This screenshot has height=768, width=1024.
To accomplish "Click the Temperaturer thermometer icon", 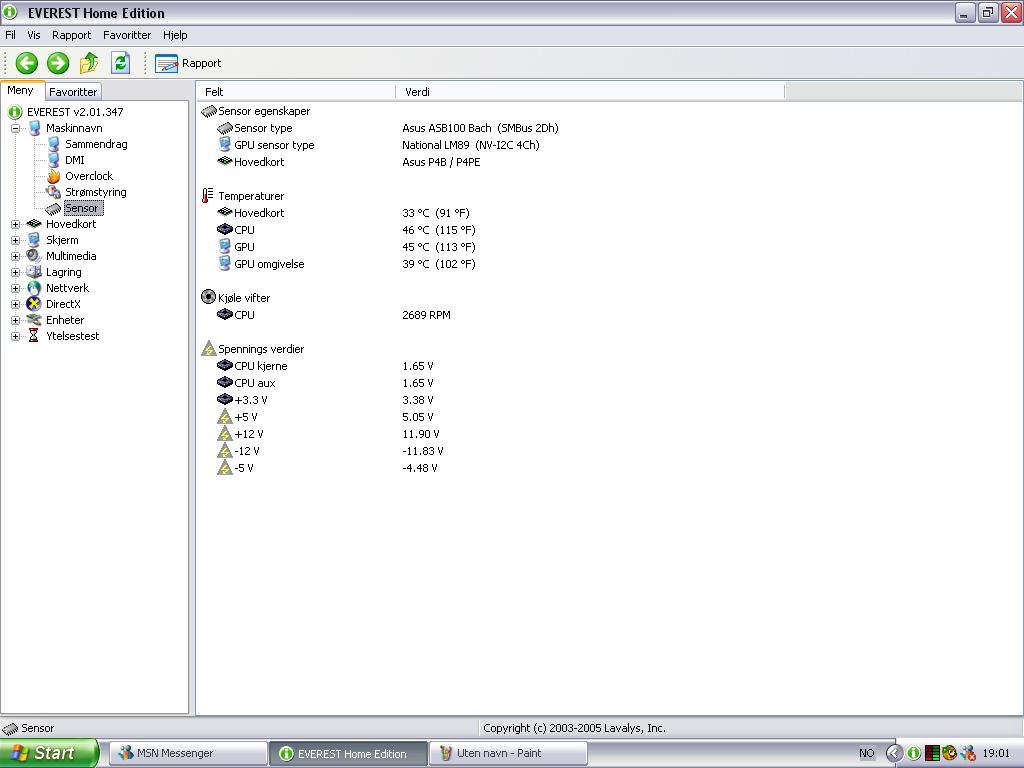I will [208, 196].
